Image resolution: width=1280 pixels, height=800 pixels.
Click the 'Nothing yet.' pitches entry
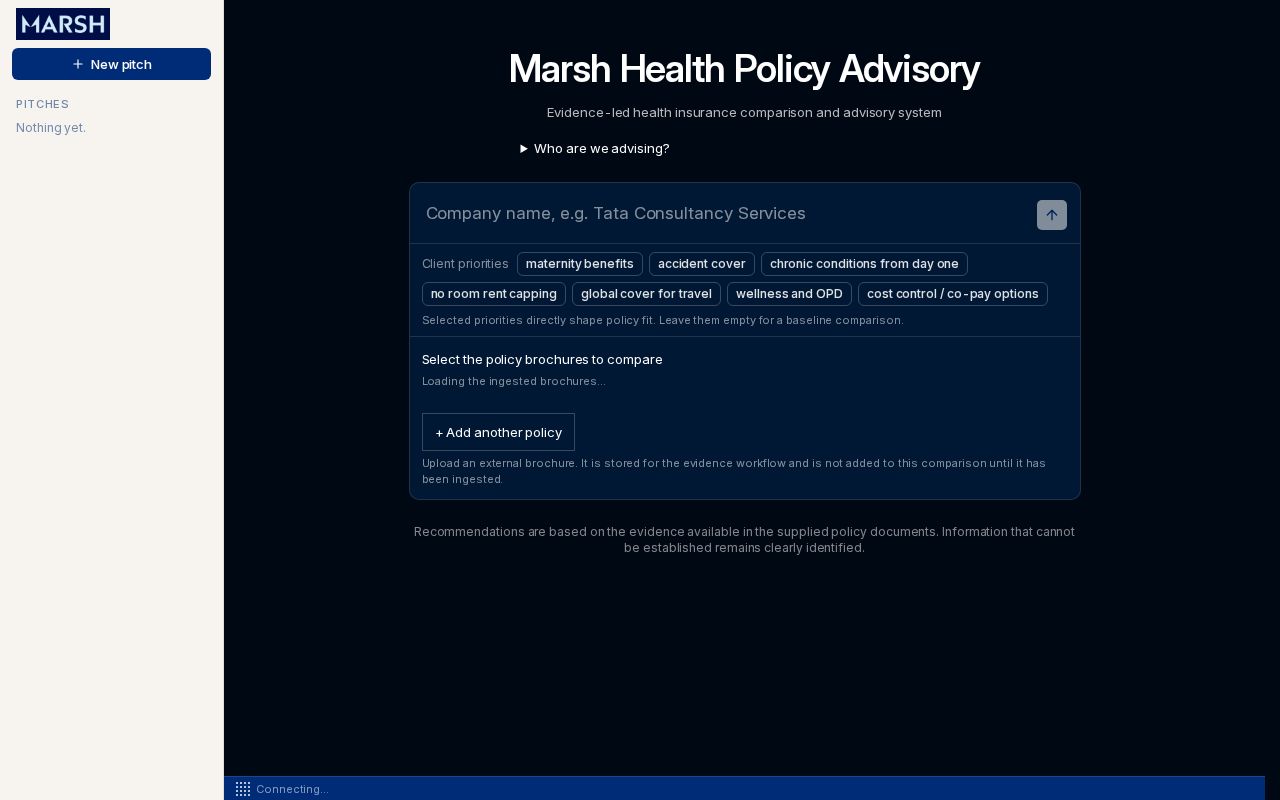pos(51,128)
